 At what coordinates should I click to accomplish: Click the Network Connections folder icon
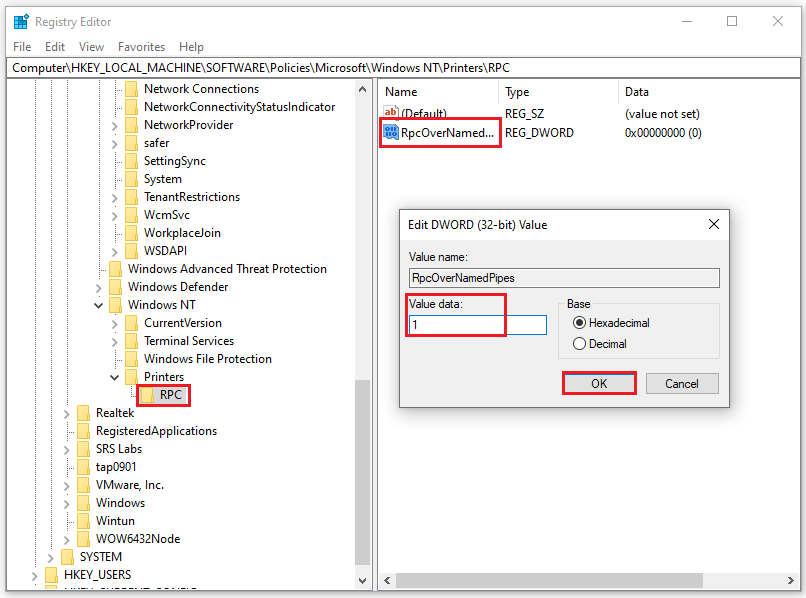131,89
